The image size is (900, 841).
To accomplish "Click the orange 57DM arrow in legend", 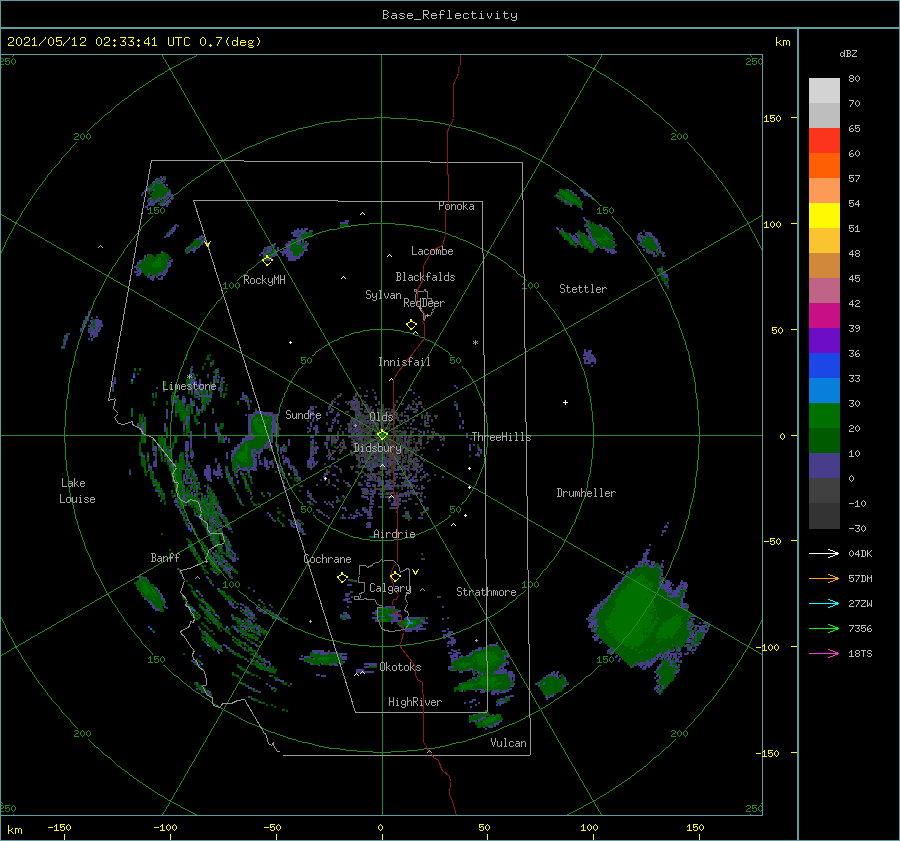I will (824, 579).
